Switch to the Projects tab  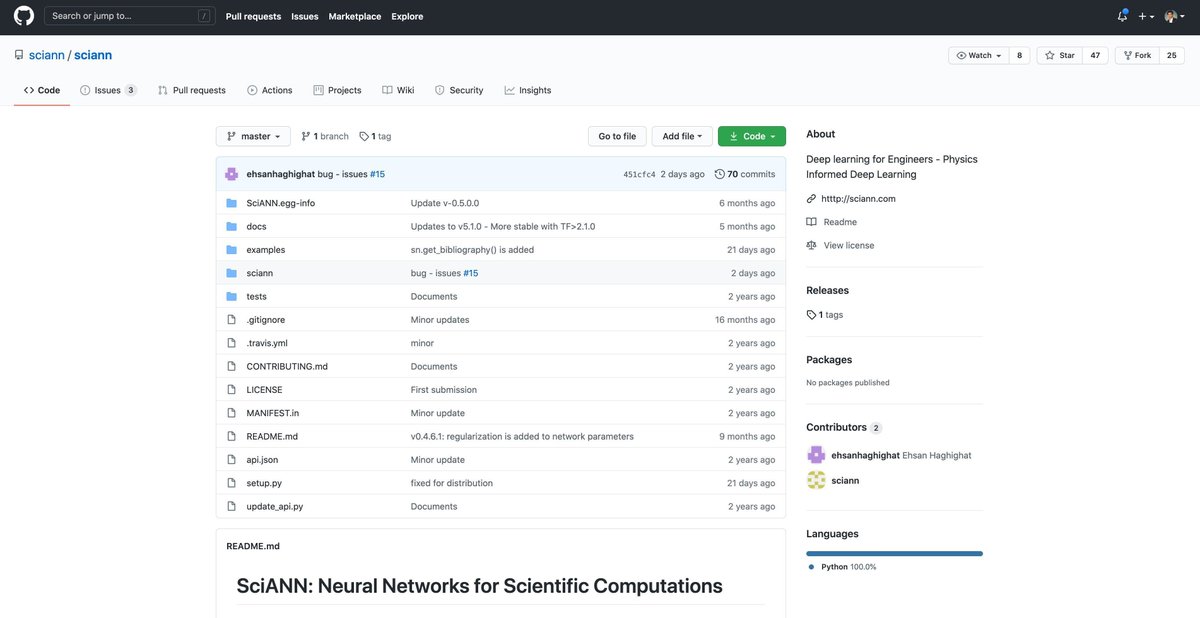coord(337,90)
